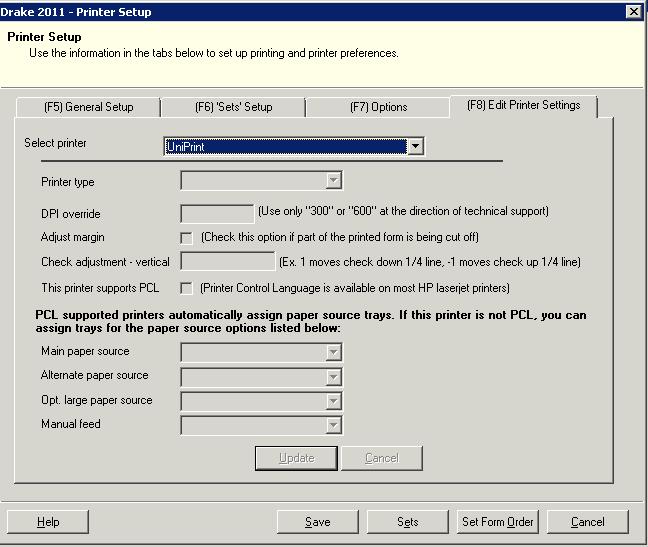
Task: Toggle This printer supports PCL checkbox
Action: [x=186, y=288]
